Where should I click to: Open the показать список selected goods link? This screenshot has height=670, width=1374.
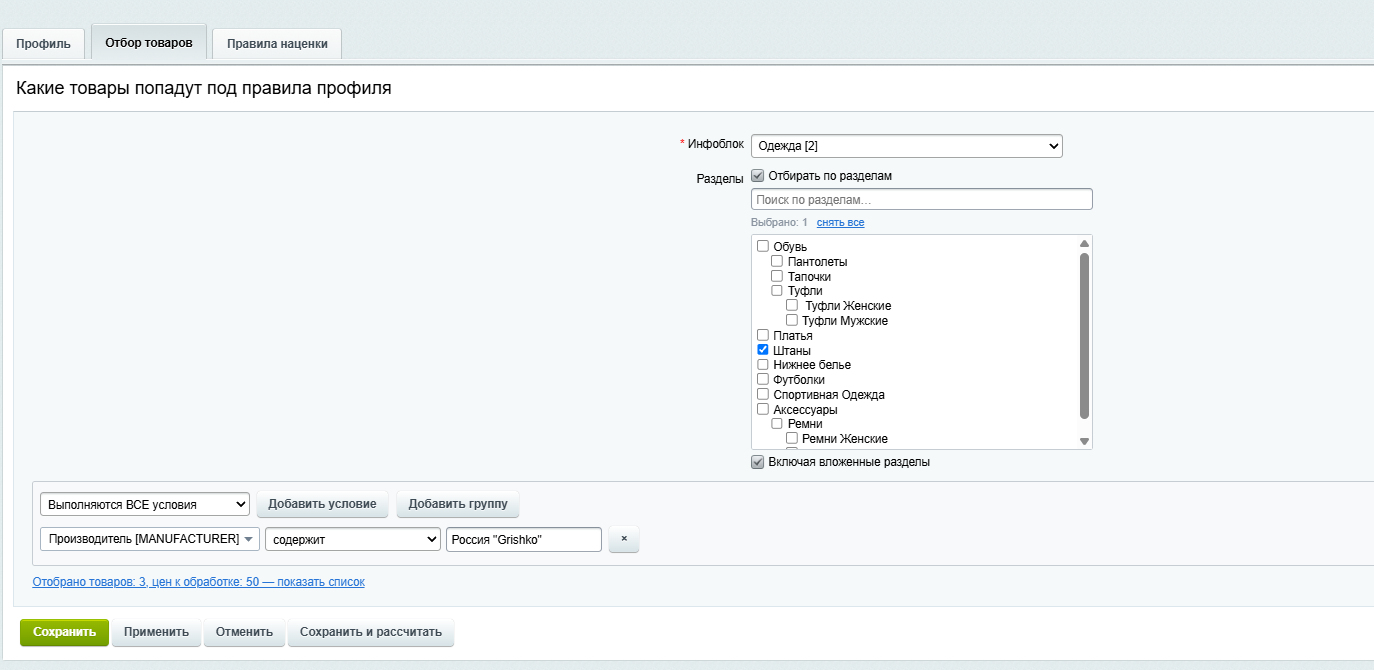[321, 582]
